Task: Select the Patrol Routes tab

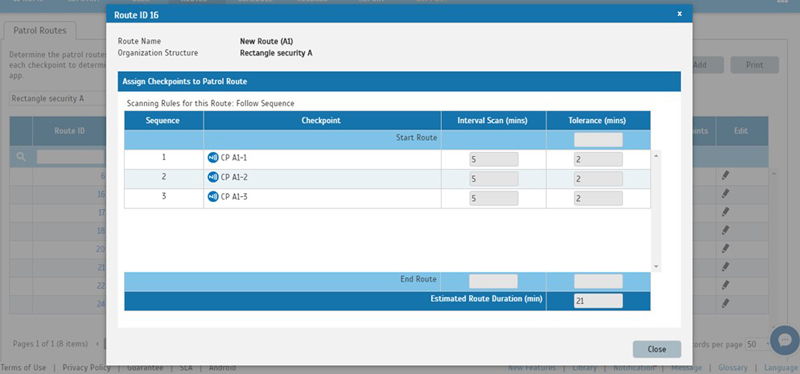Action: (x=40, y=31)
